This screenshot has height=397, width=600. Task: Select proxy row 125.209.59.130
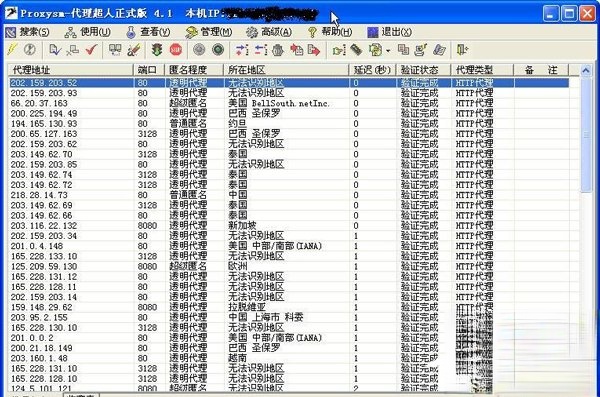tap(289, 266)
